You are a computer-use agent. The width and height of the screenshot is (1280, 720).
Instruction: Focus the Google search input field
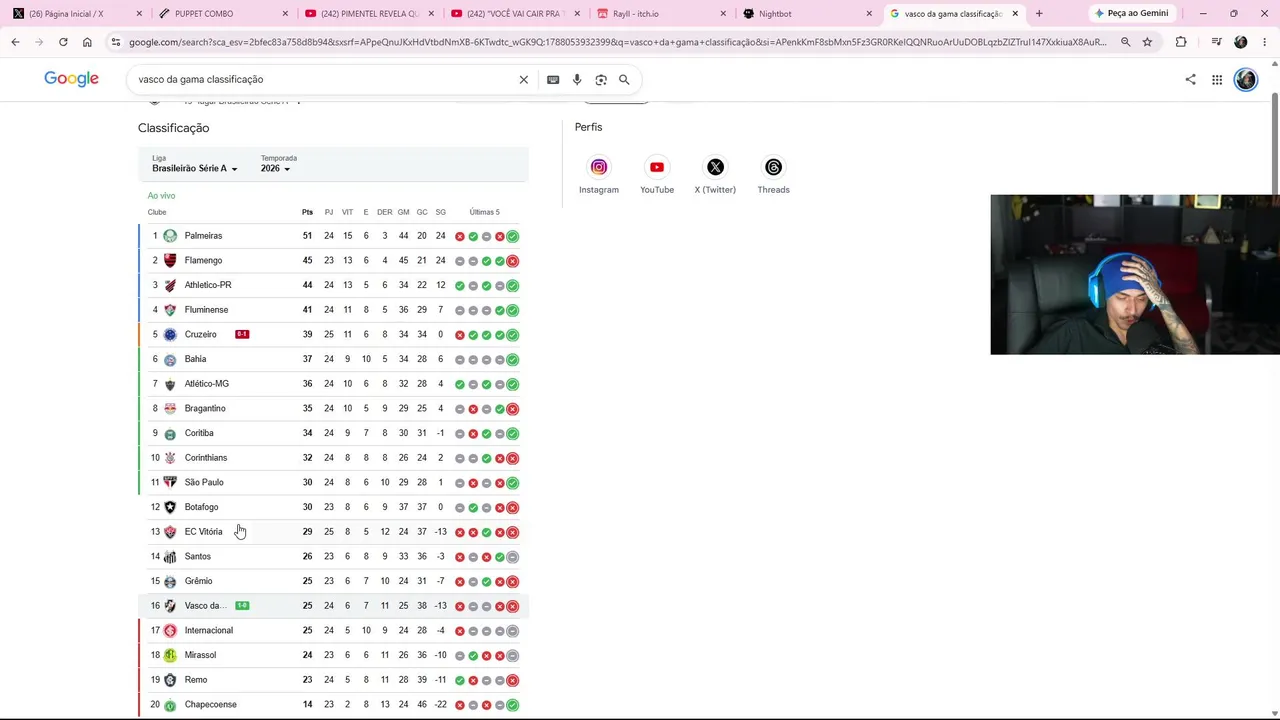325,80
